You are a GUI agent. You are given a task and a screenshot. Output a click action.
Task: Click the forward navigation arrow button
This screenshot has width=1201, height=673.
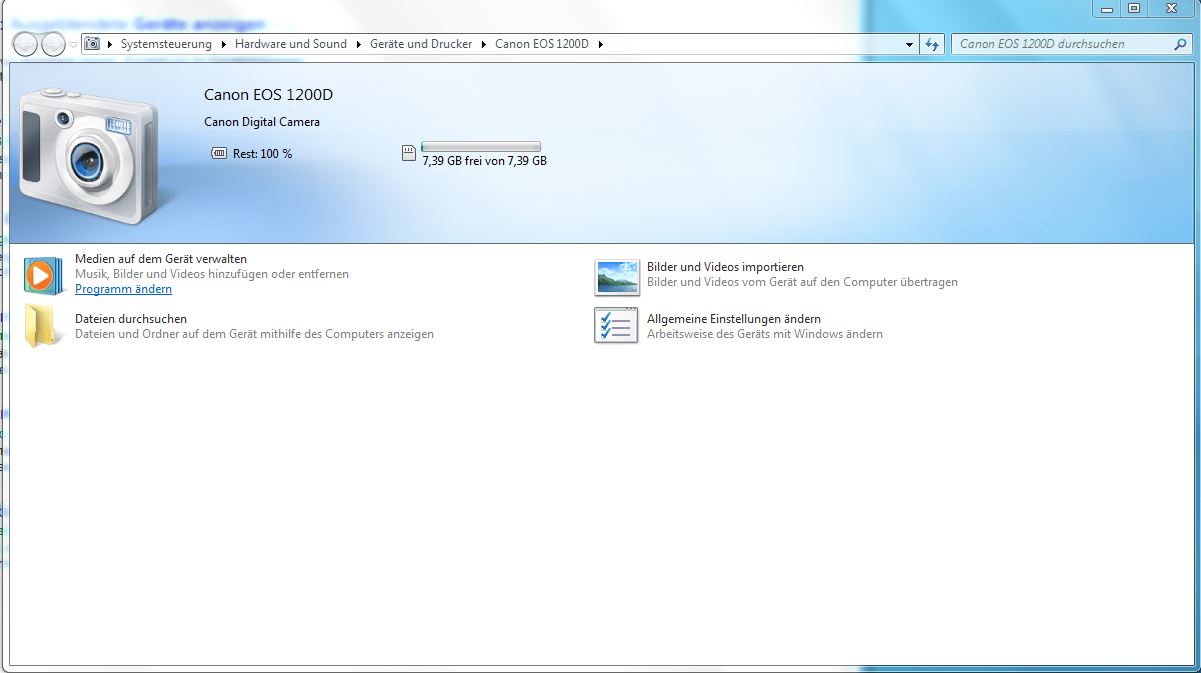pos(52,44)
